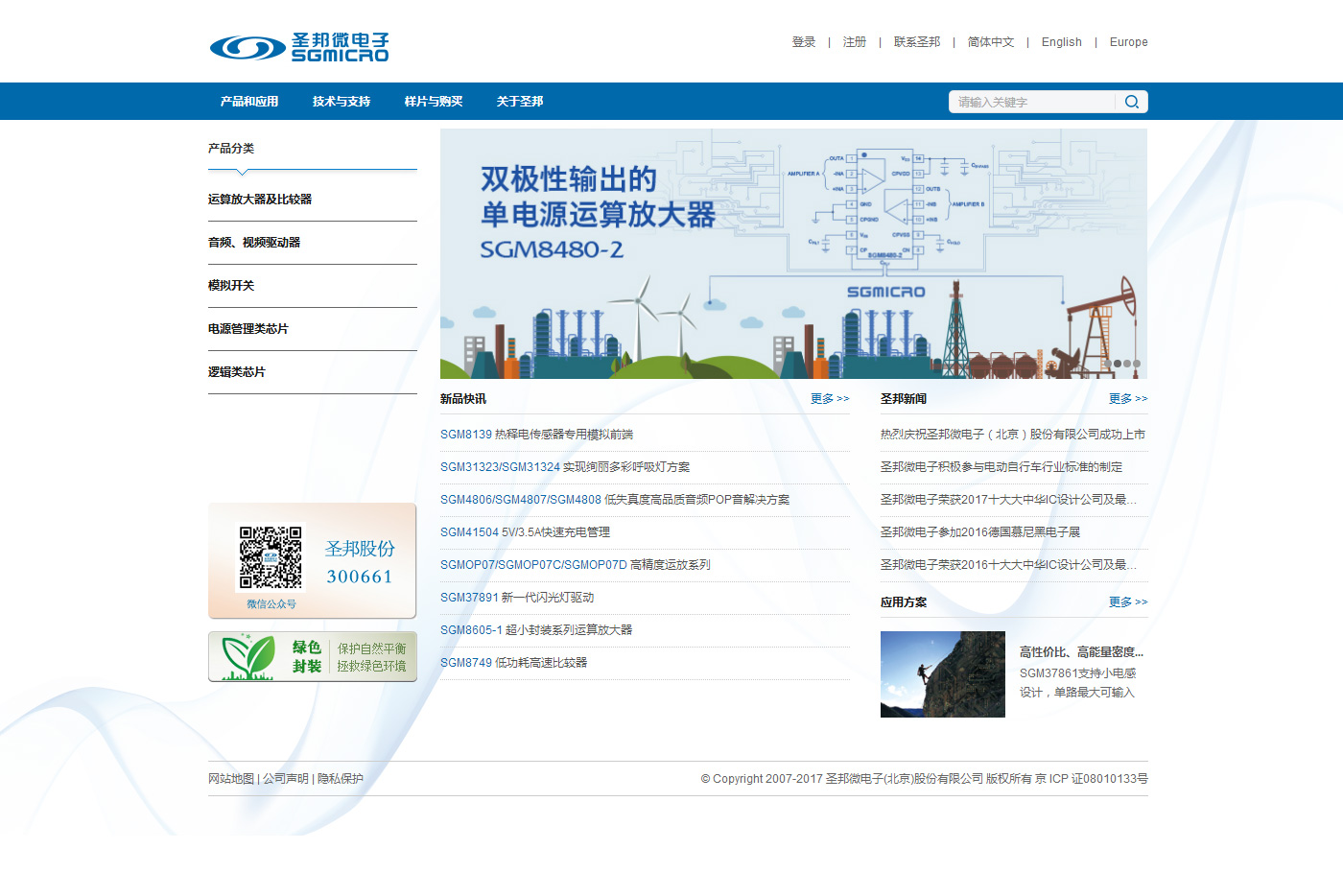Click the SGM37861 application description text
The width and height of the screenshot is (1343, 896).
(1078, 683)
